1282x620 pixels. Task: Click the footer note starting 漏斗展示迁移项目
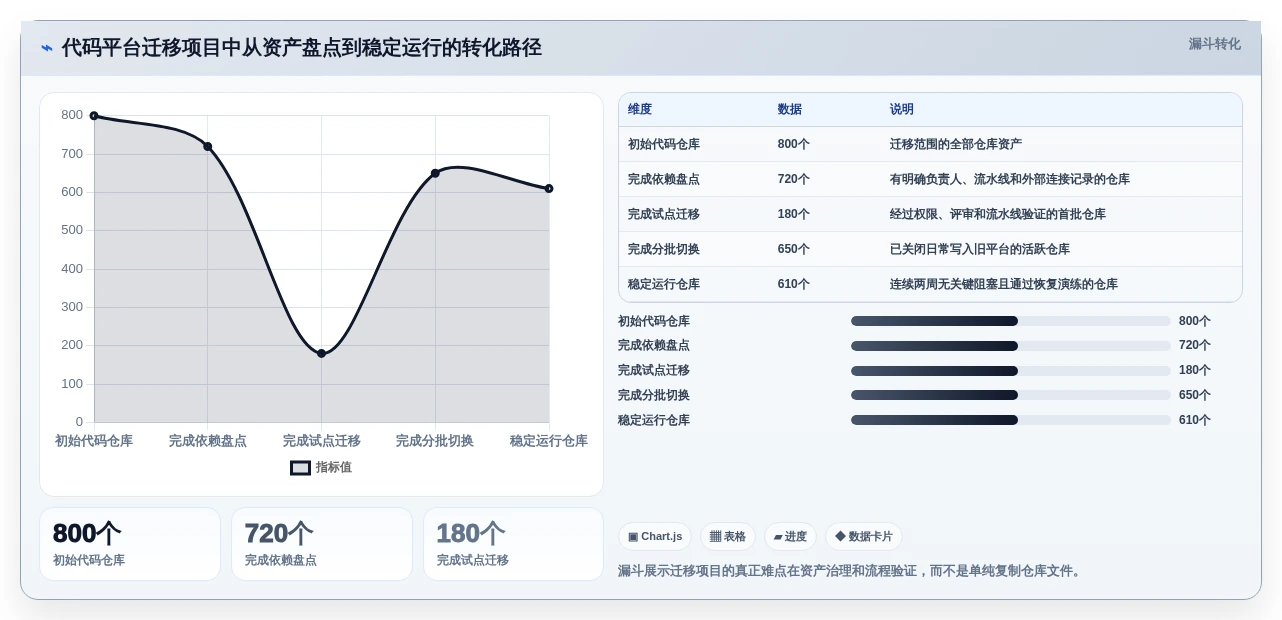(x=851, y=571)
